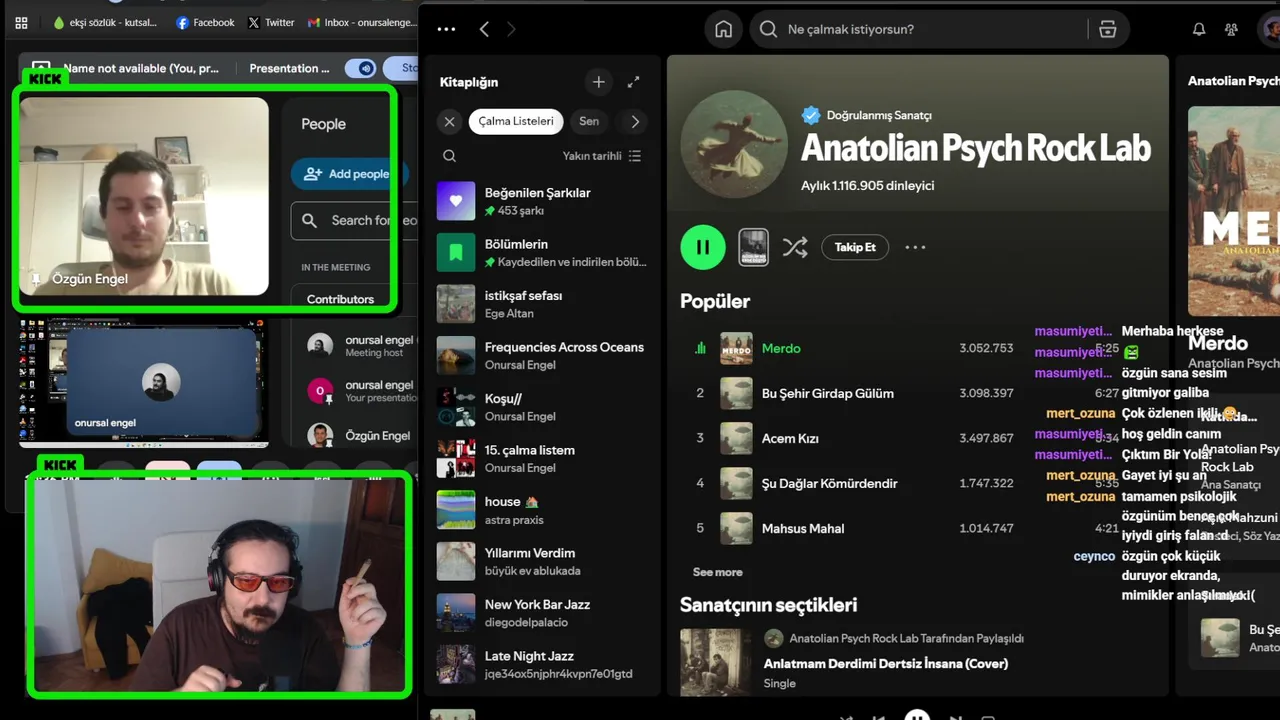This screenshot has width=1280, height=720.
Task: Click onursal engel Meeting host entry
Action: point(360,346)
